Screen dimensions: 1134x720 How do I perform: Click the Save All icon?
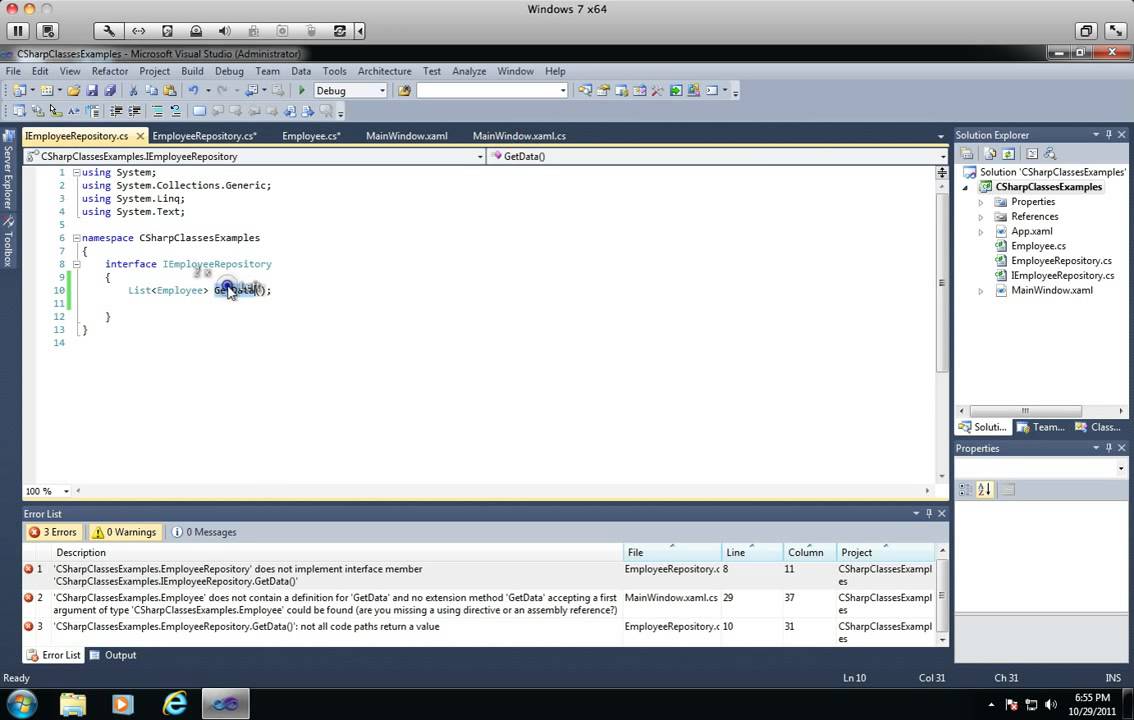(x=110, y=90)
